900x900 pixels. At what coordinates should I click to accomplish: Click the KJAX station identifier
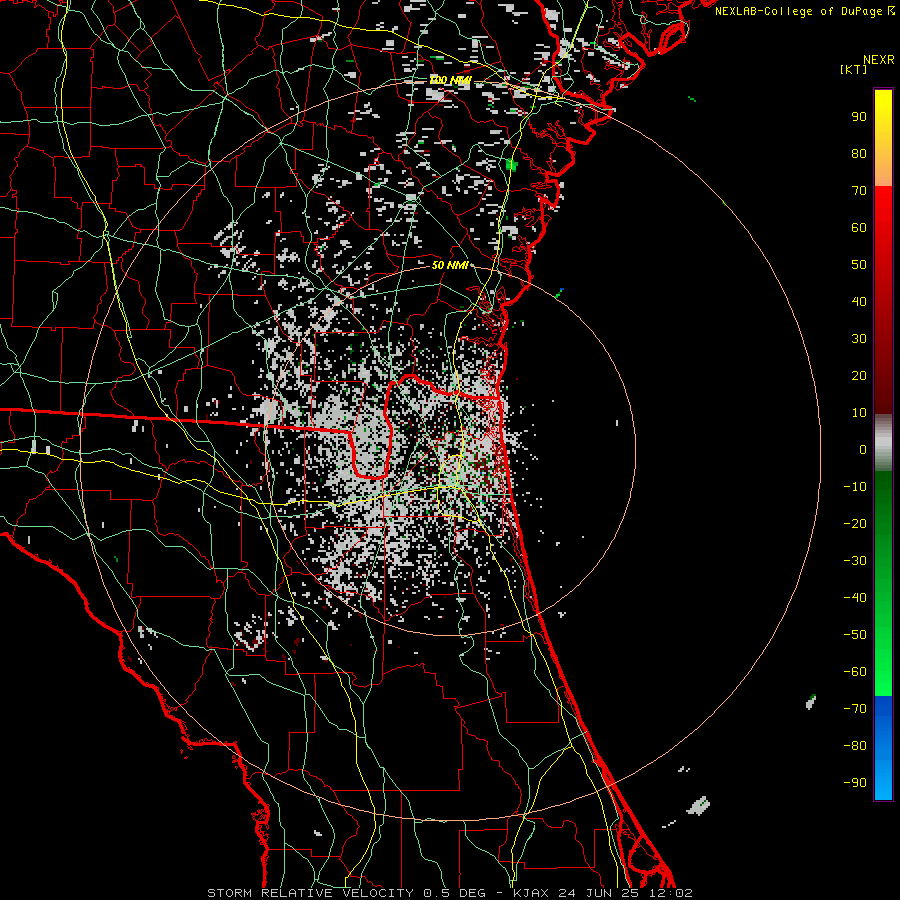point(530,893)
